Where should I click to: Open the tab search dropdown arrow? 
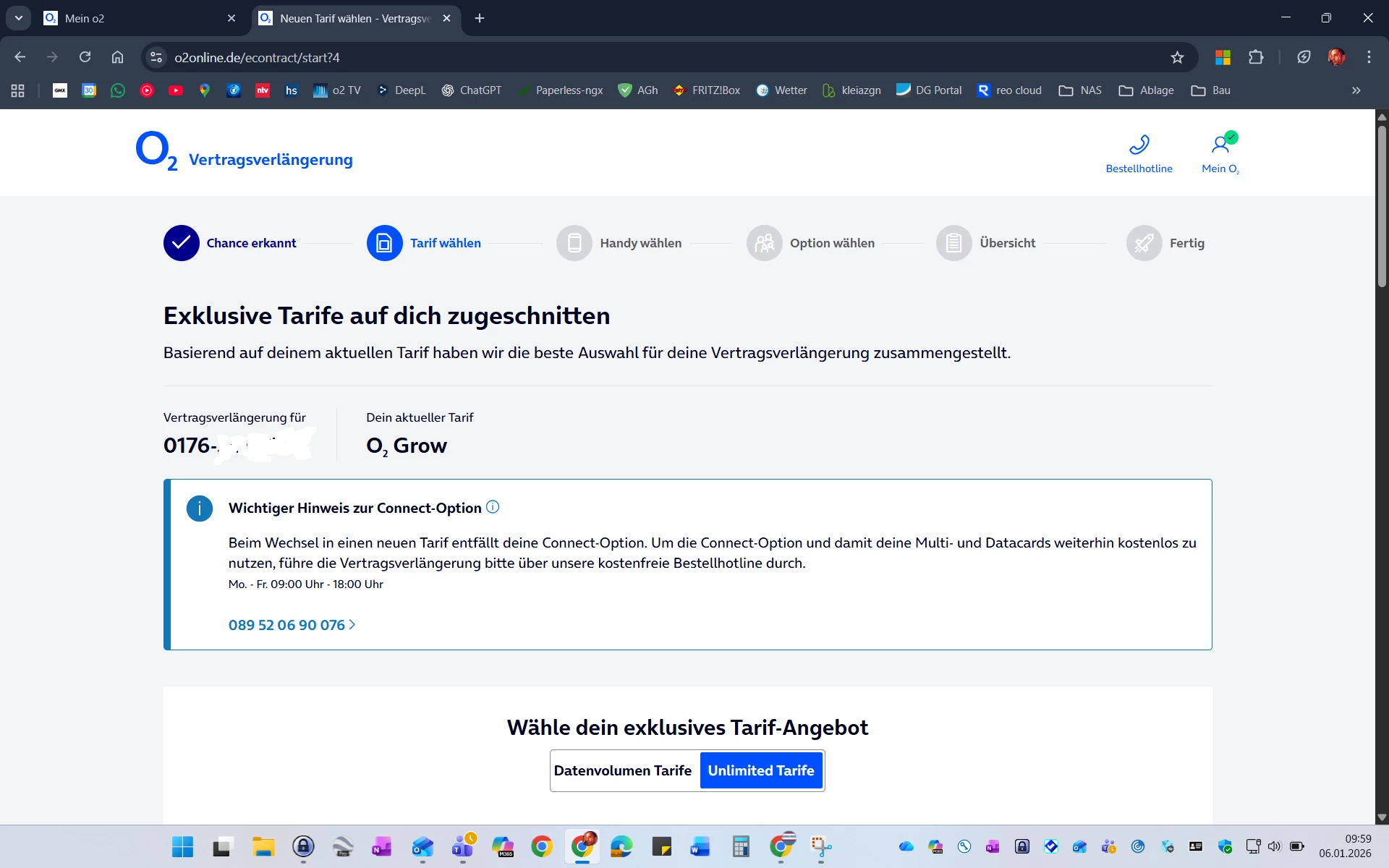coord(18,18)
